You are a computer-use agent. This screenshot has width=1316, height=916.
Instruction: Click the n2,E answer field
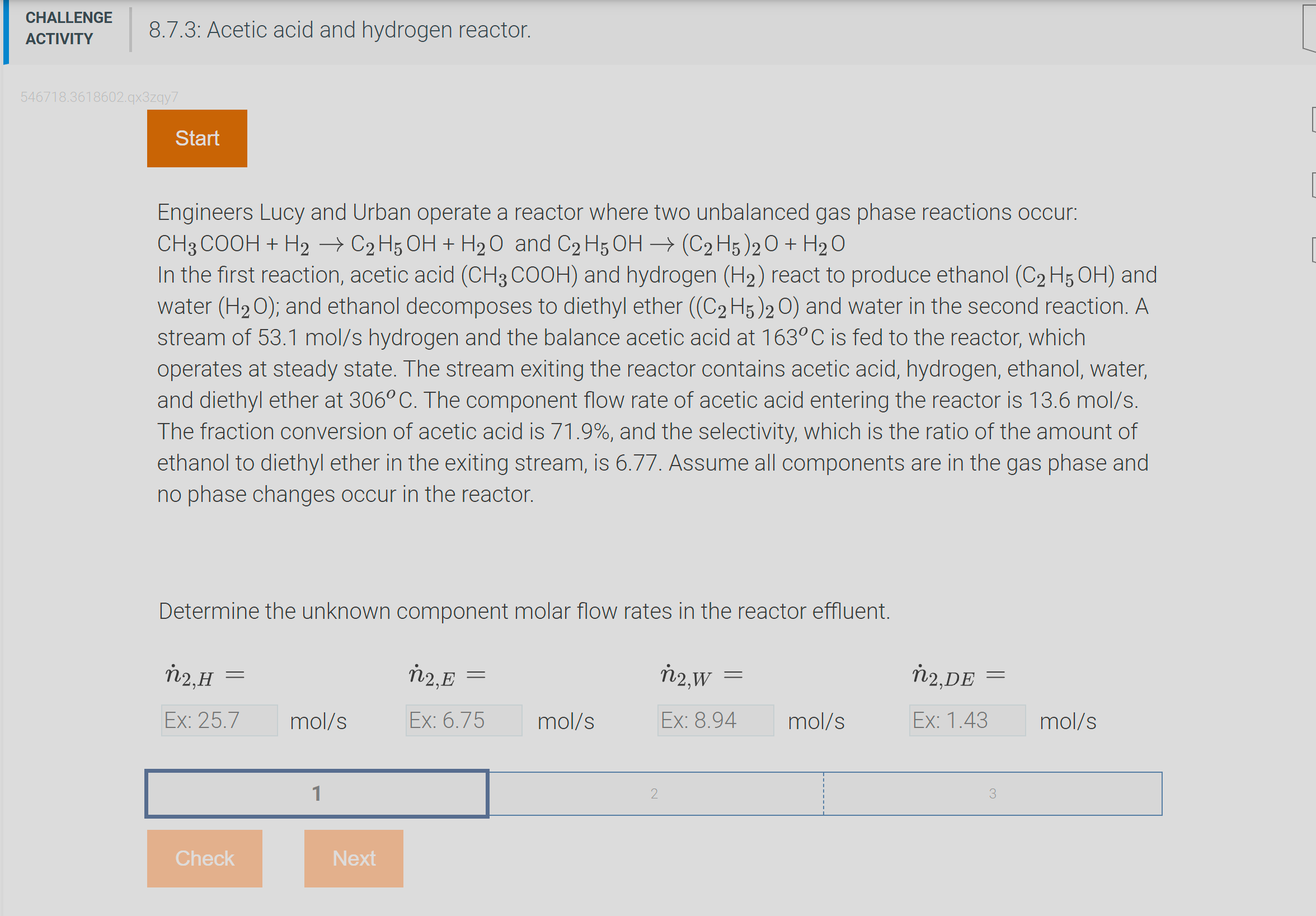pyautogui.click(x=464, y=720)
